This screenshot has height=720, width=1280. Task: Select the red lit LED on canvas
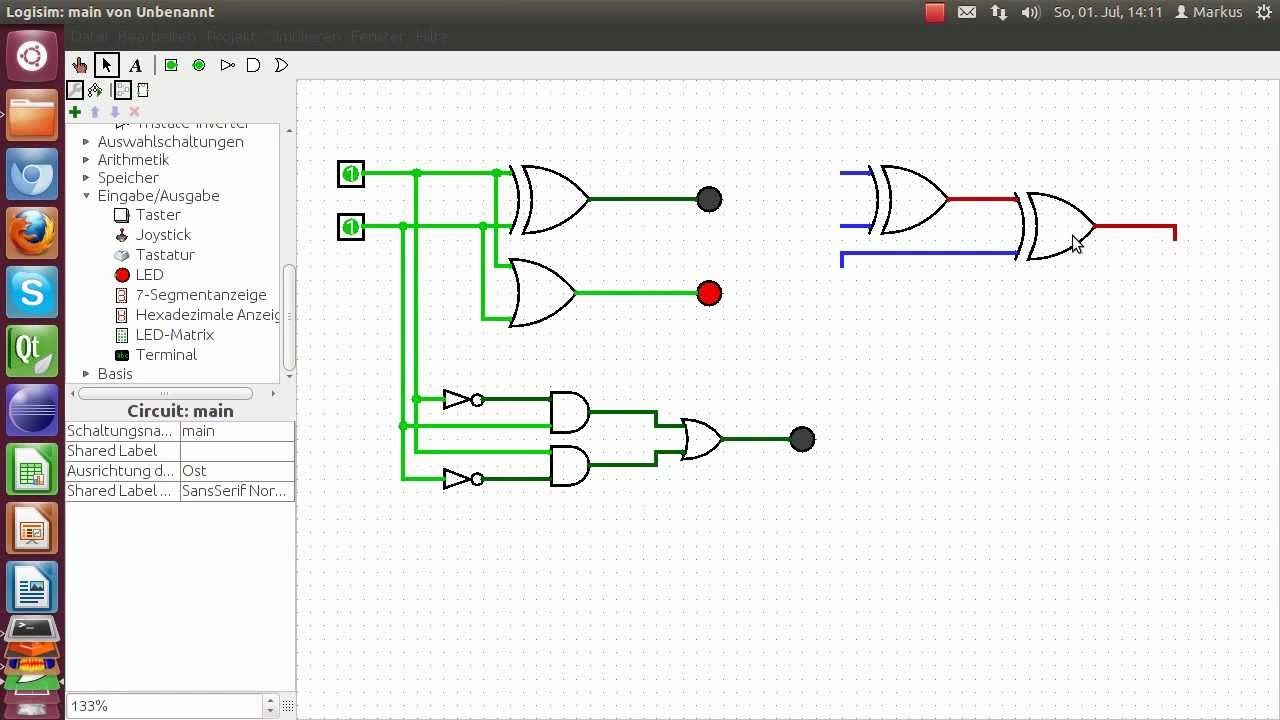(709, 293)
